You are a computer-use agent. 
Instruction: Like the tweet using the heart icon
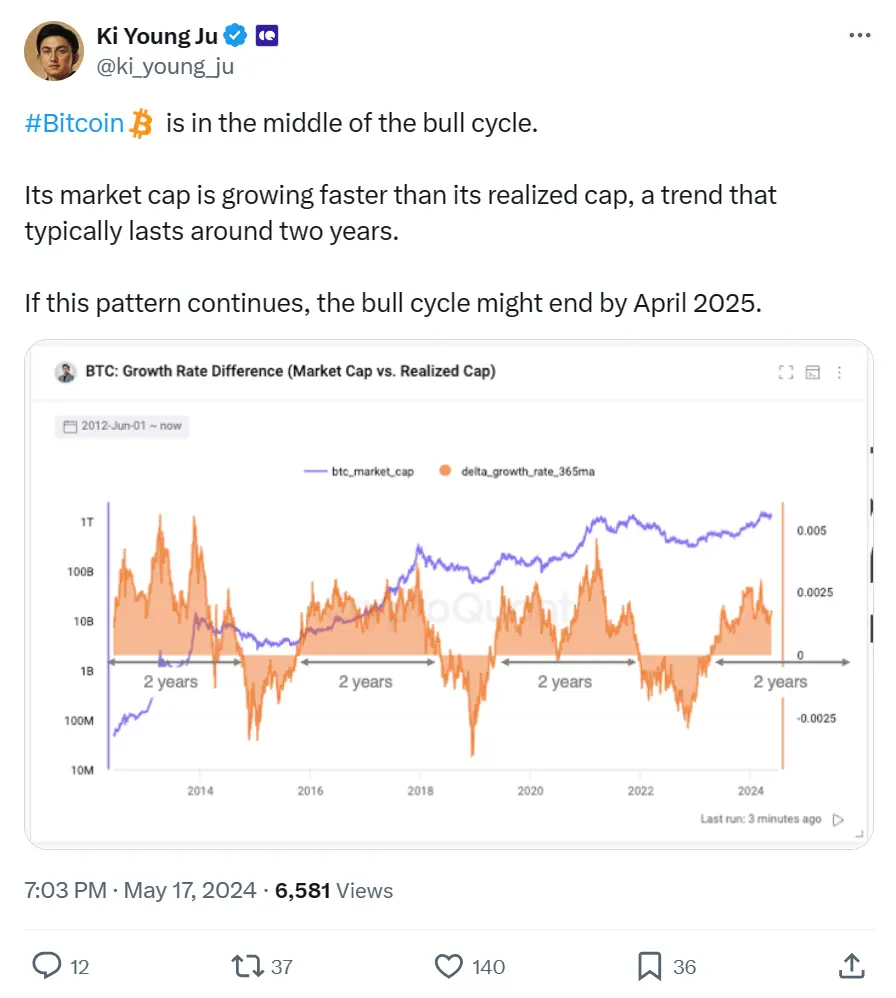coord(447,966)
